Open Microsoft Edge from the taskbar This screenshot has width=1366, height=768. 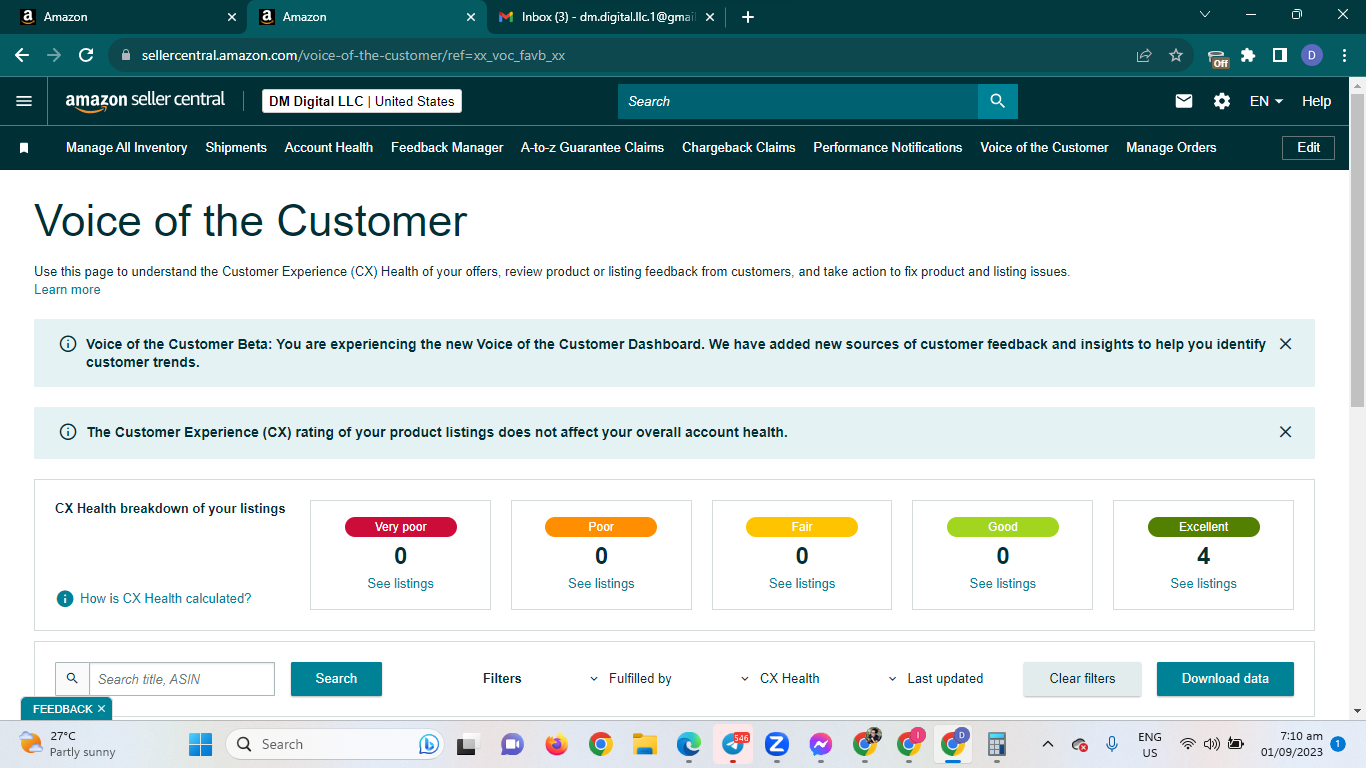[x=688, y=744]
